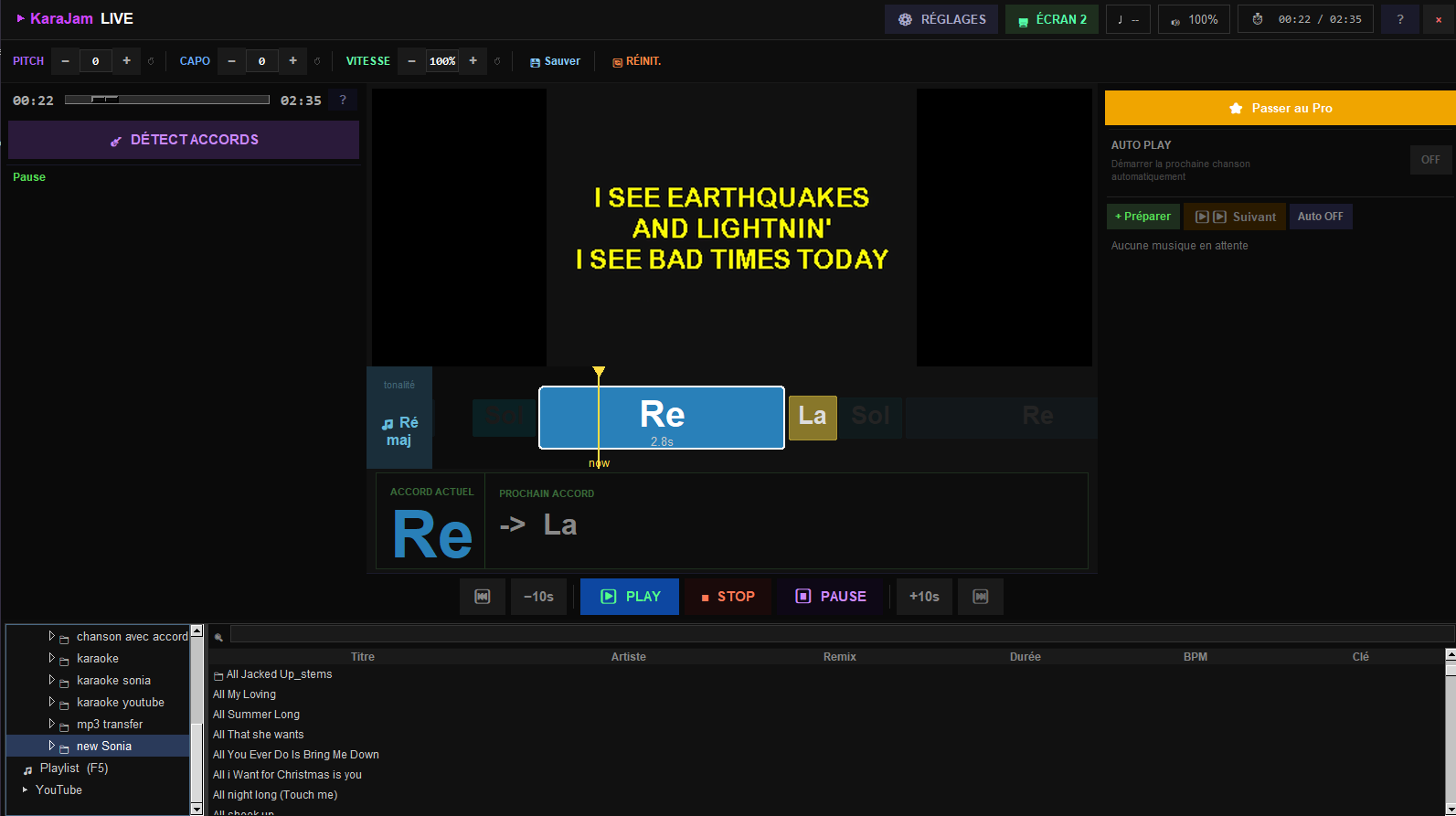Click the folder tree scroll-up arrow
1456x816 pixels.
(x=196, y=631)
